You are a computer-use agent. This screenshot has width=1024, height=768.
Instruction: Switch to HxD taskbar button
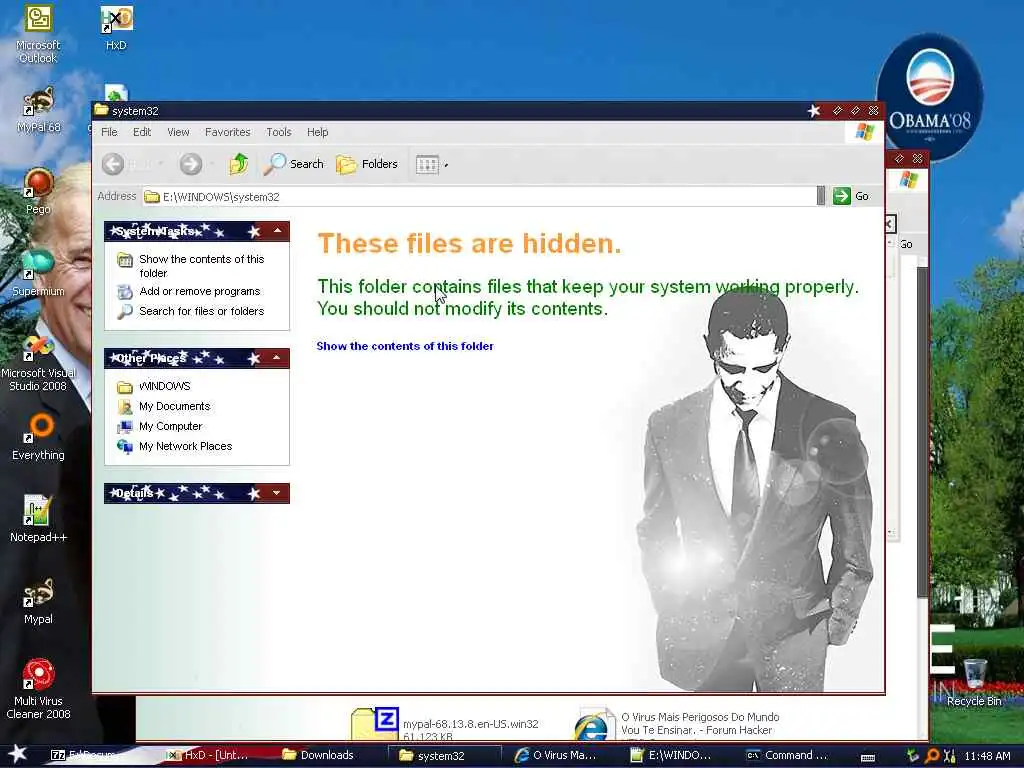(x=208, y=755)
